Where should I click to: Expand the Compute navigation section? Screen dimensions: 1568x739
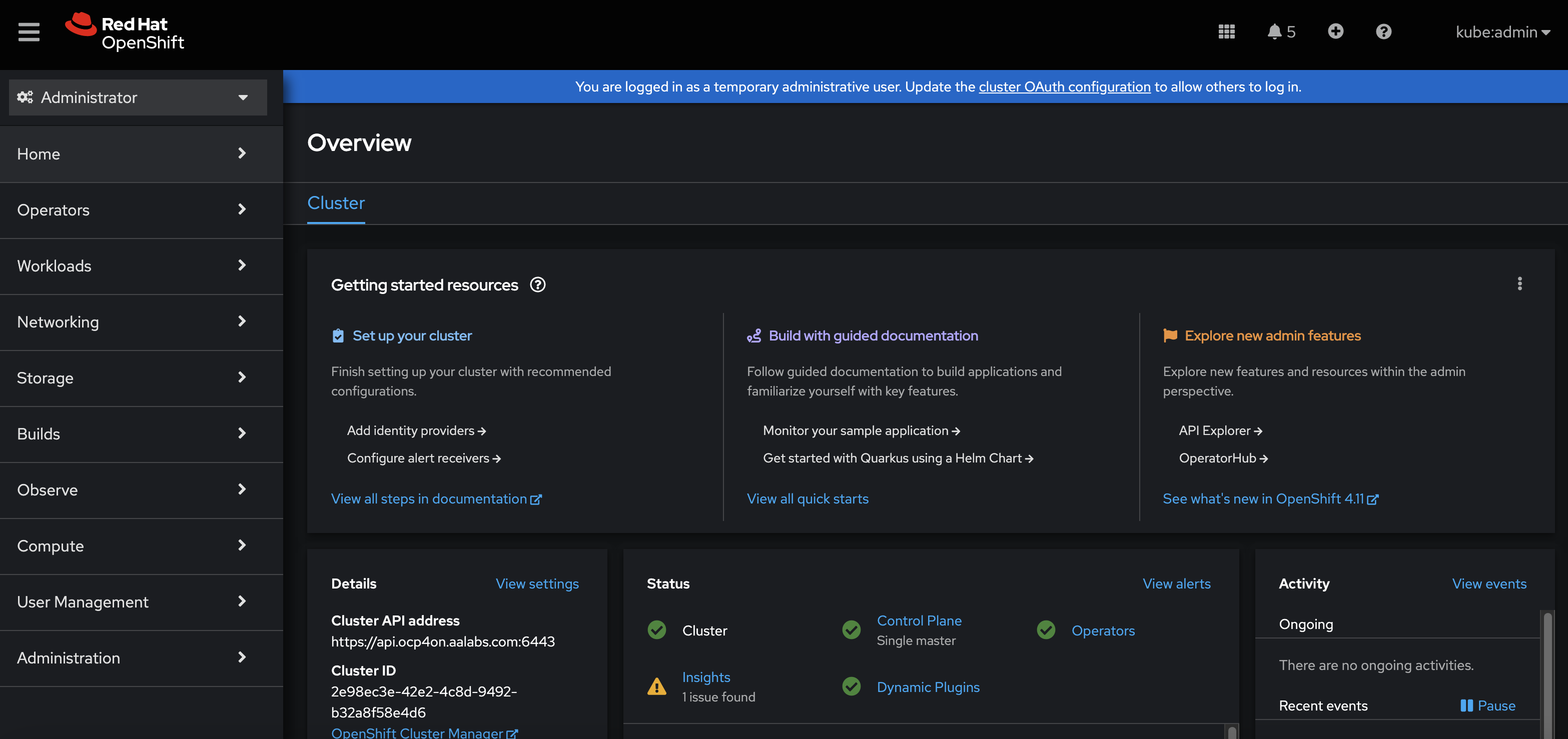point(141,545)
